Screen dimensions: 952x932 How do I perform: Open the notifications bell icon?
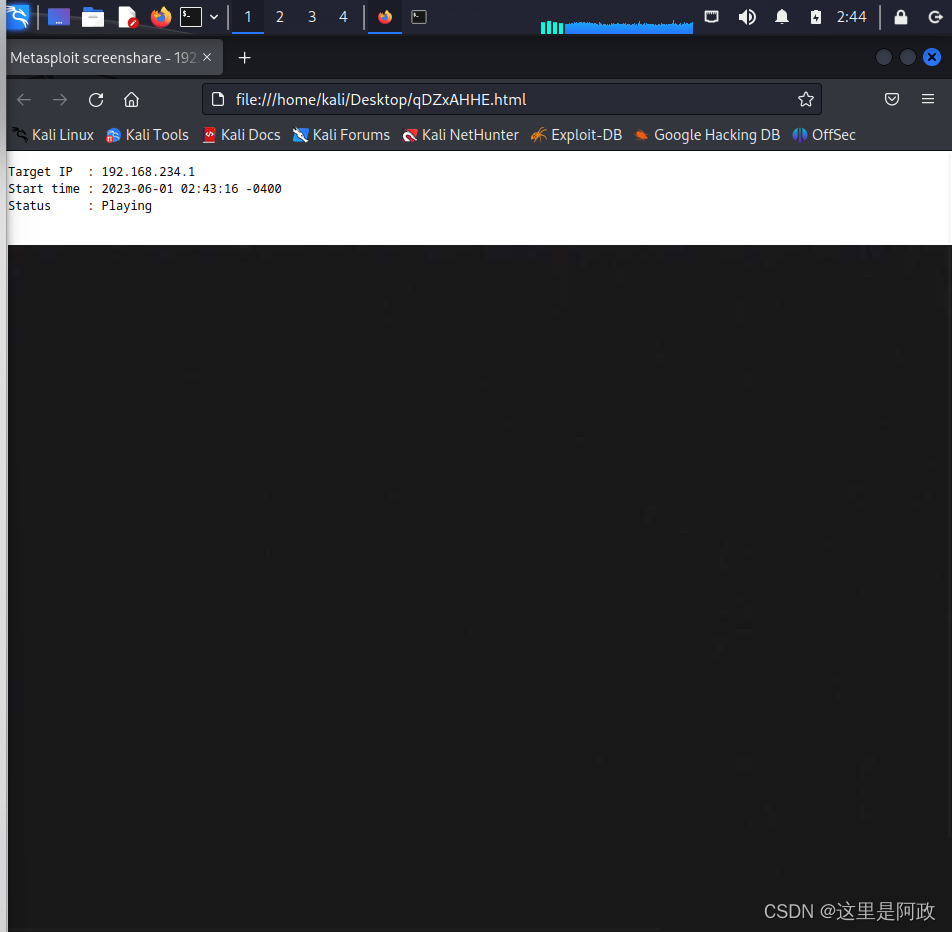(x=781, y=16)
